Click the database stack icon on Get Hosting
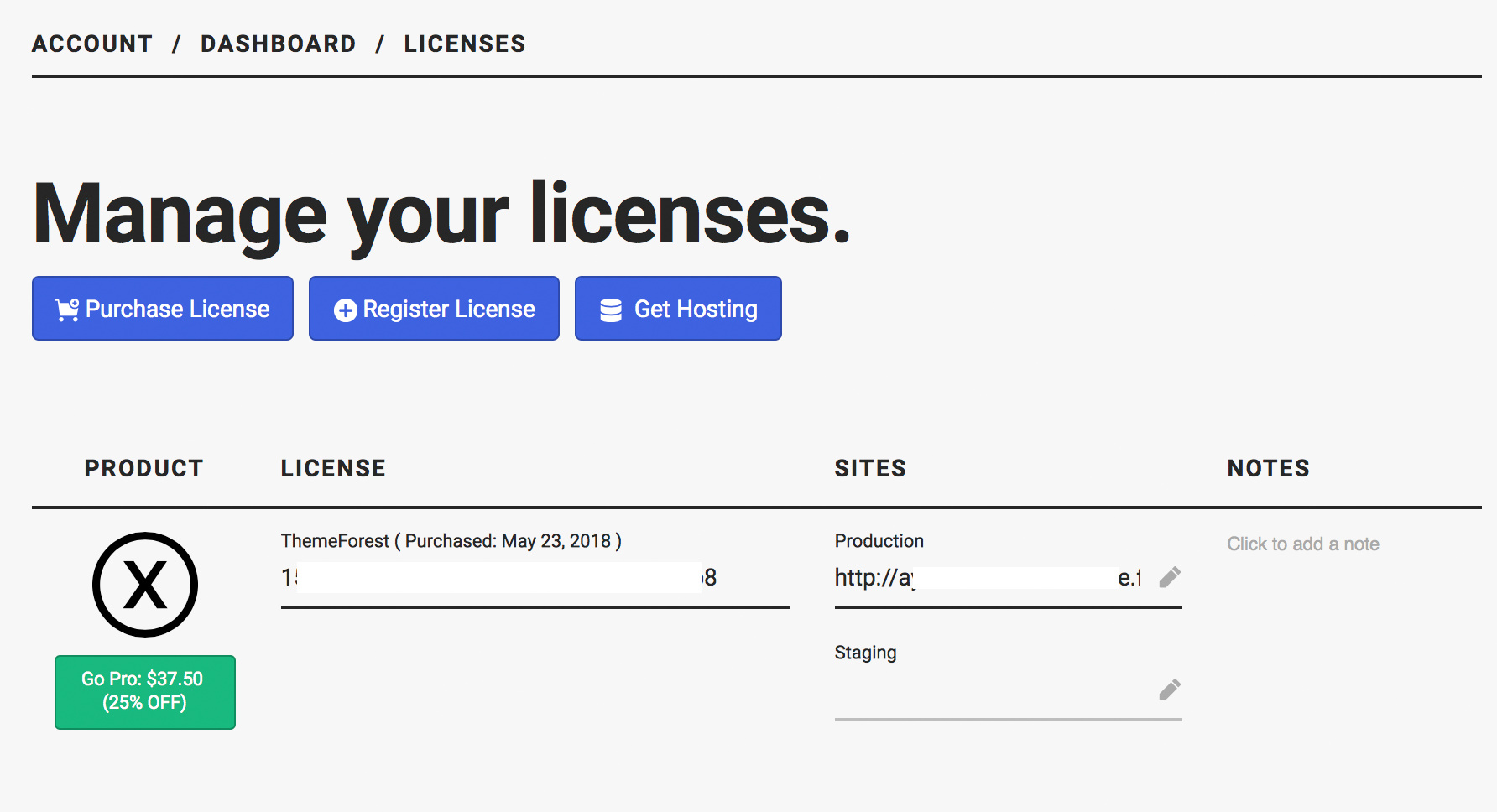1497x812 pixels. (x=611, y=310)
